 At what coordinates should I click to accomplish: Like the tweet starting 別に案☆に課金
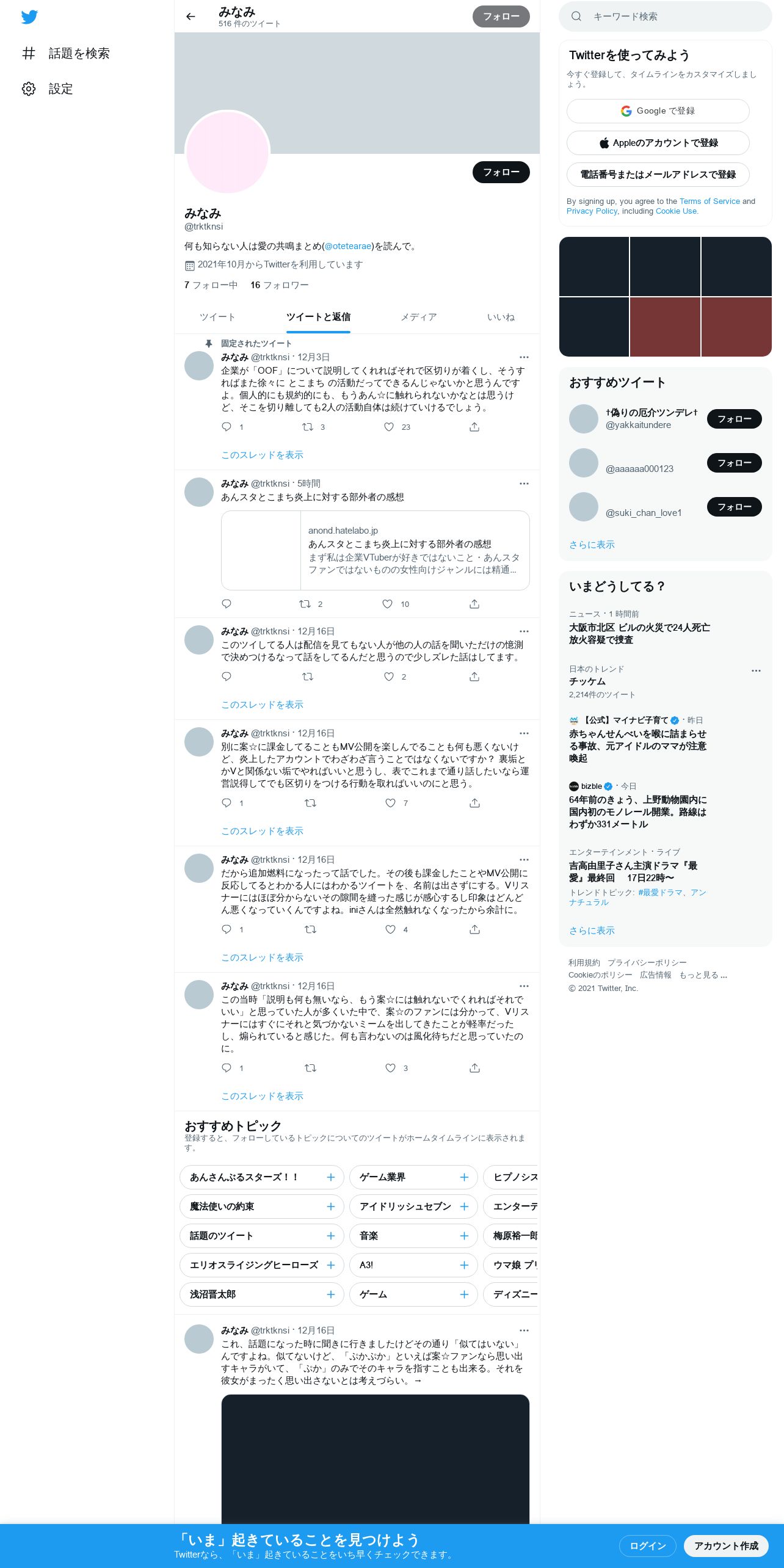(390, 803)
